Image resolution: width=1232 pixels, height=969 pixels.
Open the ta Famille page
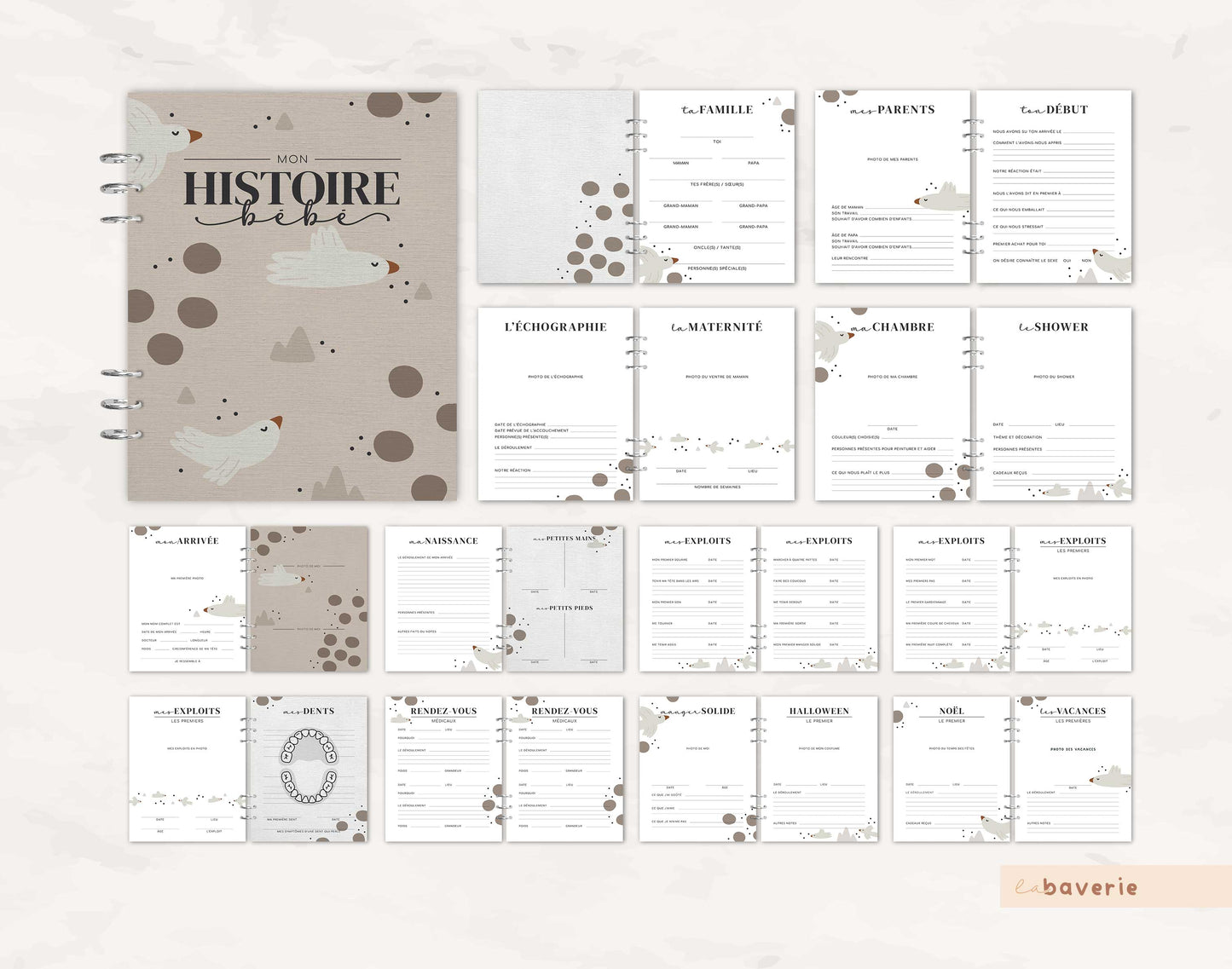coord(716,187)
